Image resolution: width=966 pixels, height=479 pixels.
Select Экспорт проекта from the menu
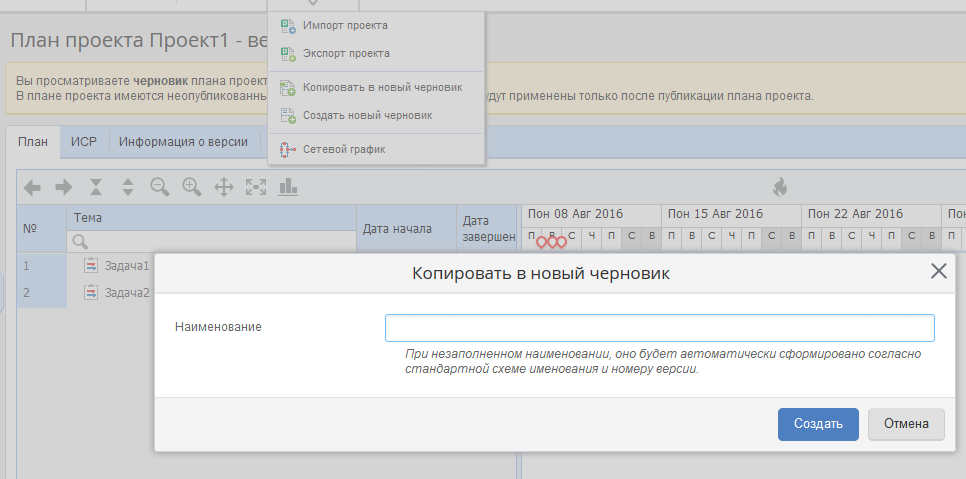point(346,53)
